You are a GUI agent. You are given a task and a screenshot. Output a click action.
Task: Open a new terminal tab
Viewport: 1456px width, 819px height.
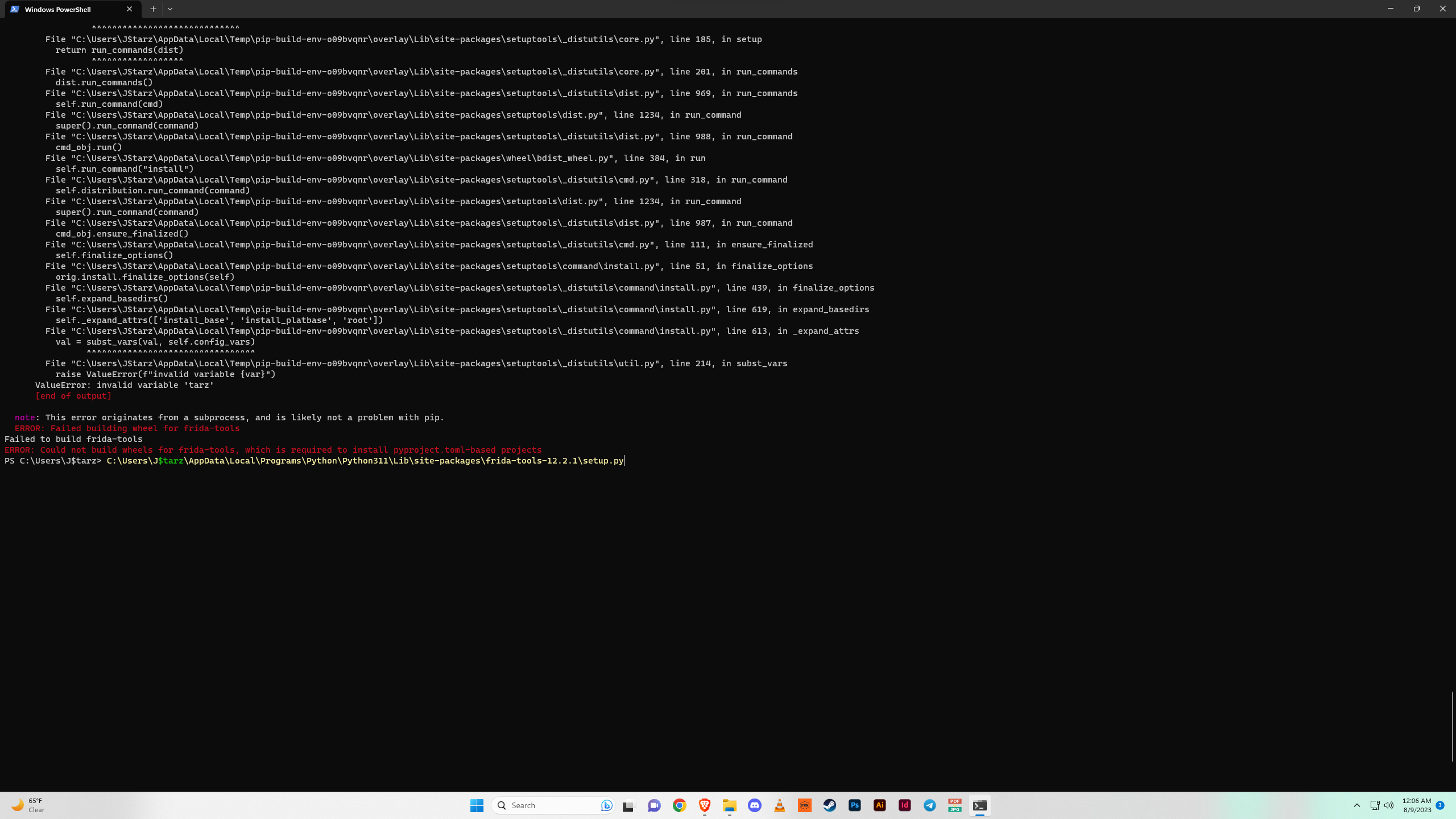click(x=153, y=9)
